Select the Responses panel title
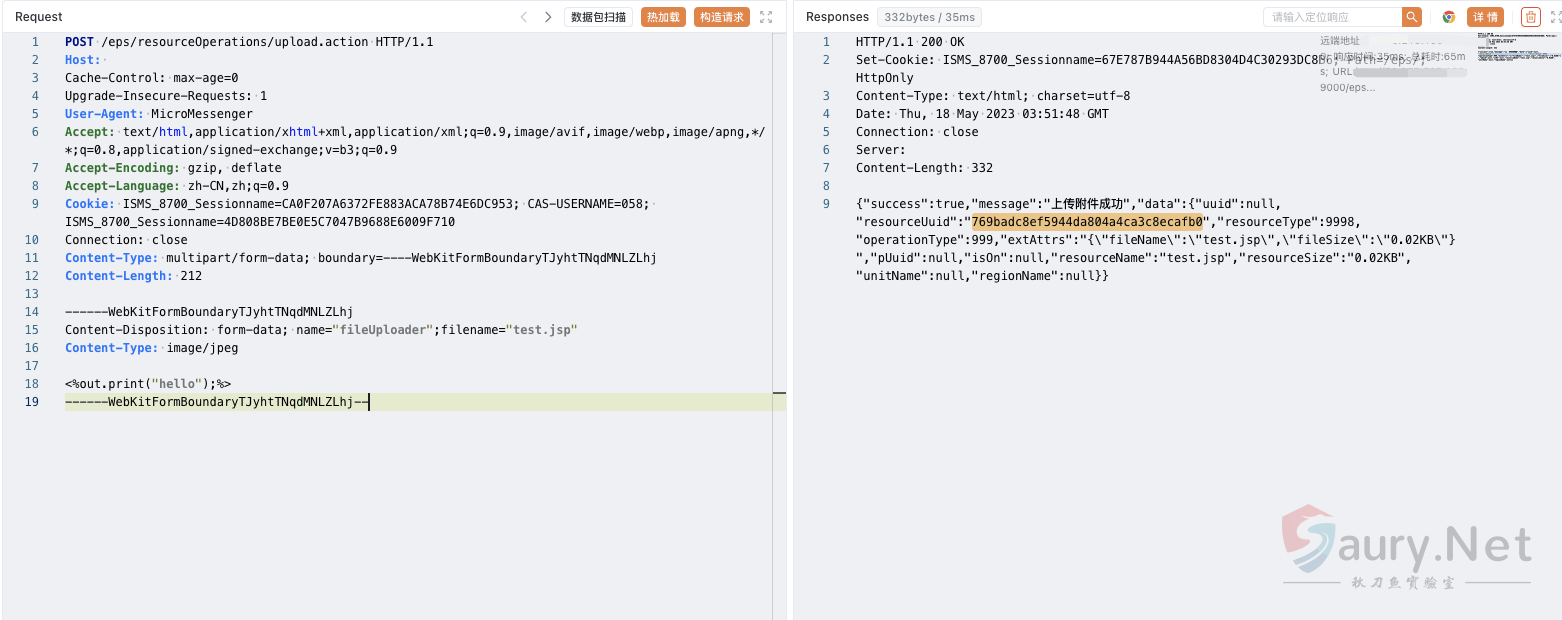The height and width of the screenshot is (620, 1562). (x=837, y=17)
